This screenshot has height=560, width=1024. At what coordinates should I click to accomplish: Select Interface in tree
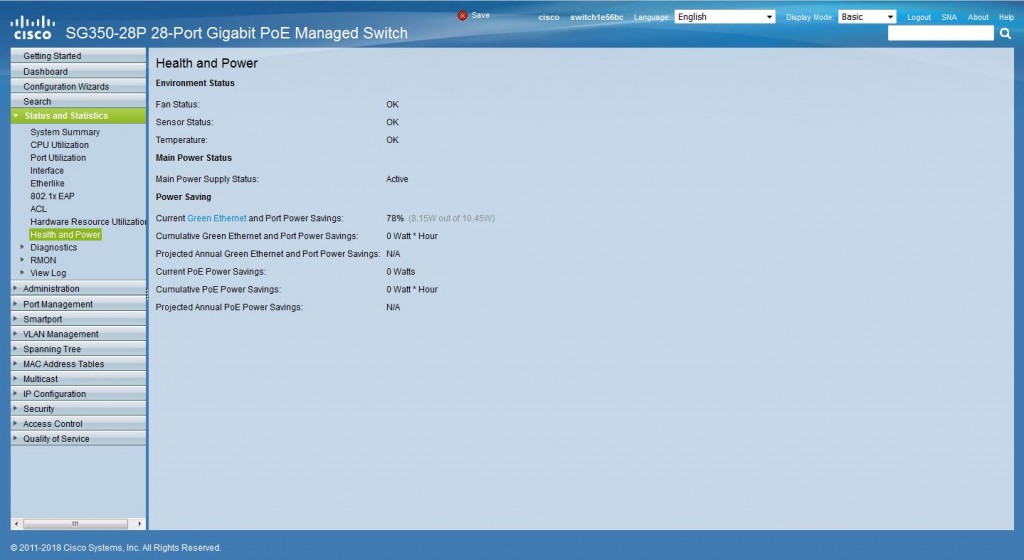47,171
